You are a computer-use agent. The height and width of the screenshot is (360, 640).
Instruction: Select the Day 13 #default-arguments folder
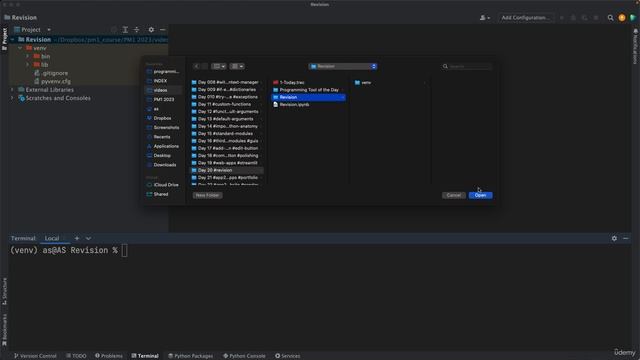pos(227,119)
